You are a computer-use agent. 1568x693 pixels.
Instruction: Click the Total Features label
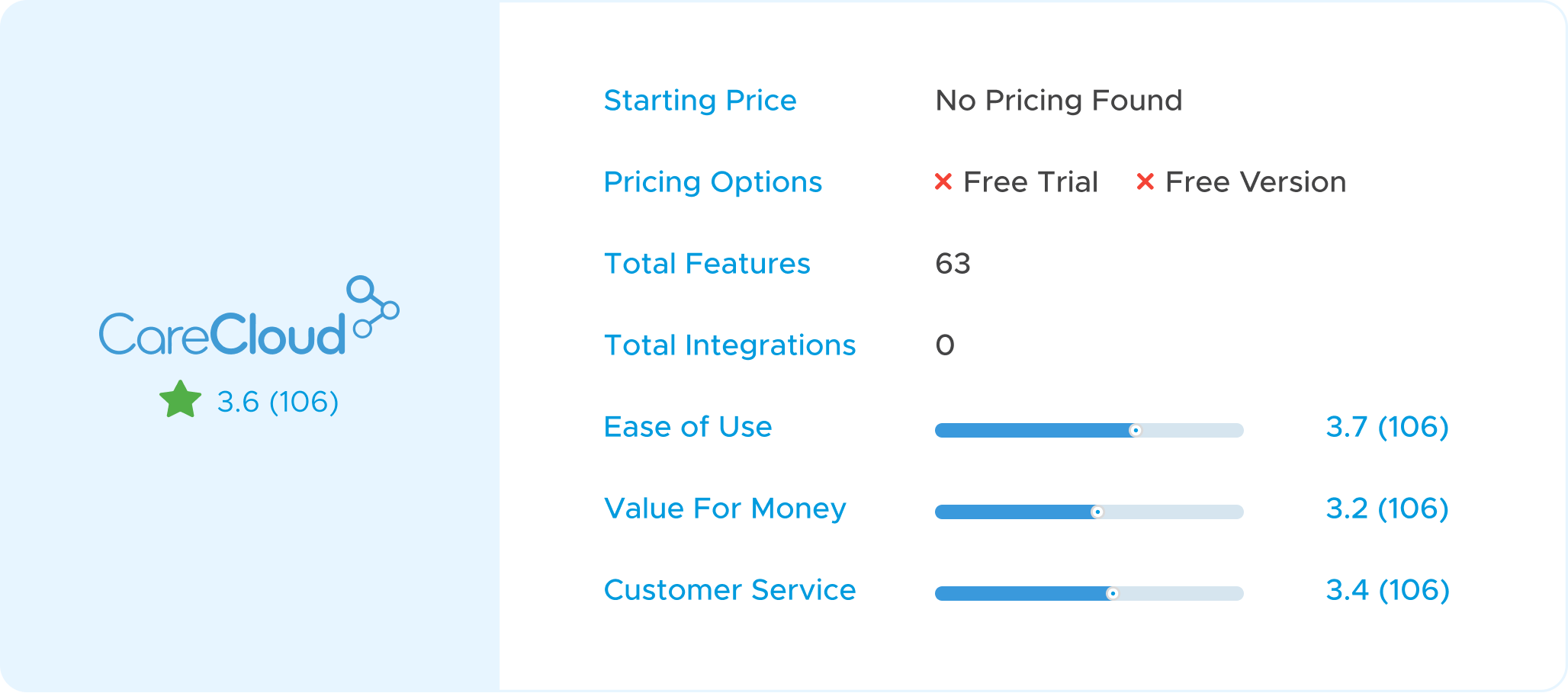[707, 264]
